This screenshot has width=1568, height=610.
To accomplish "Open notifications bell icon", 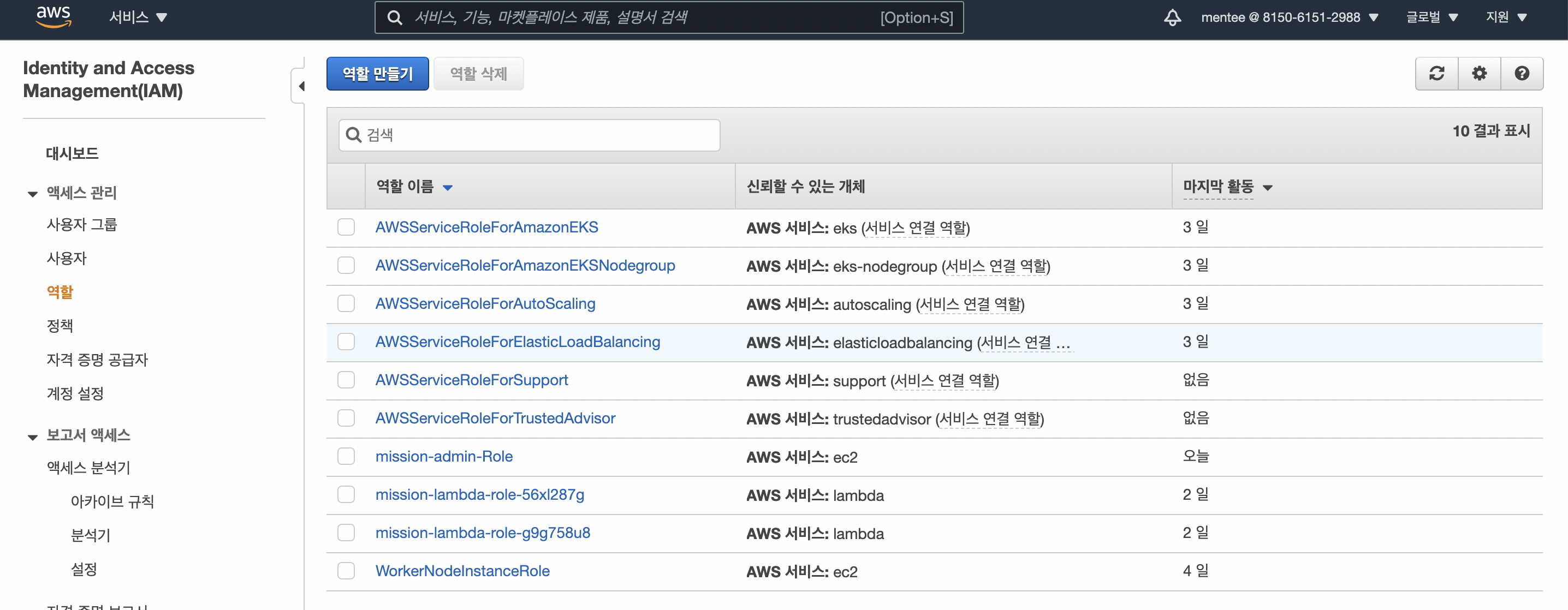I will [1172, 17].
